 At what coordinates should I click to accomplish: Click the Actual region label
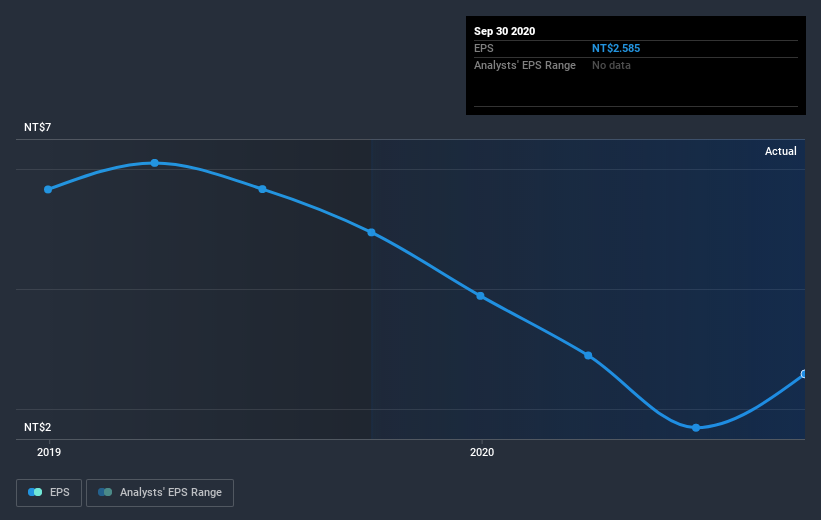pos(781,151)
